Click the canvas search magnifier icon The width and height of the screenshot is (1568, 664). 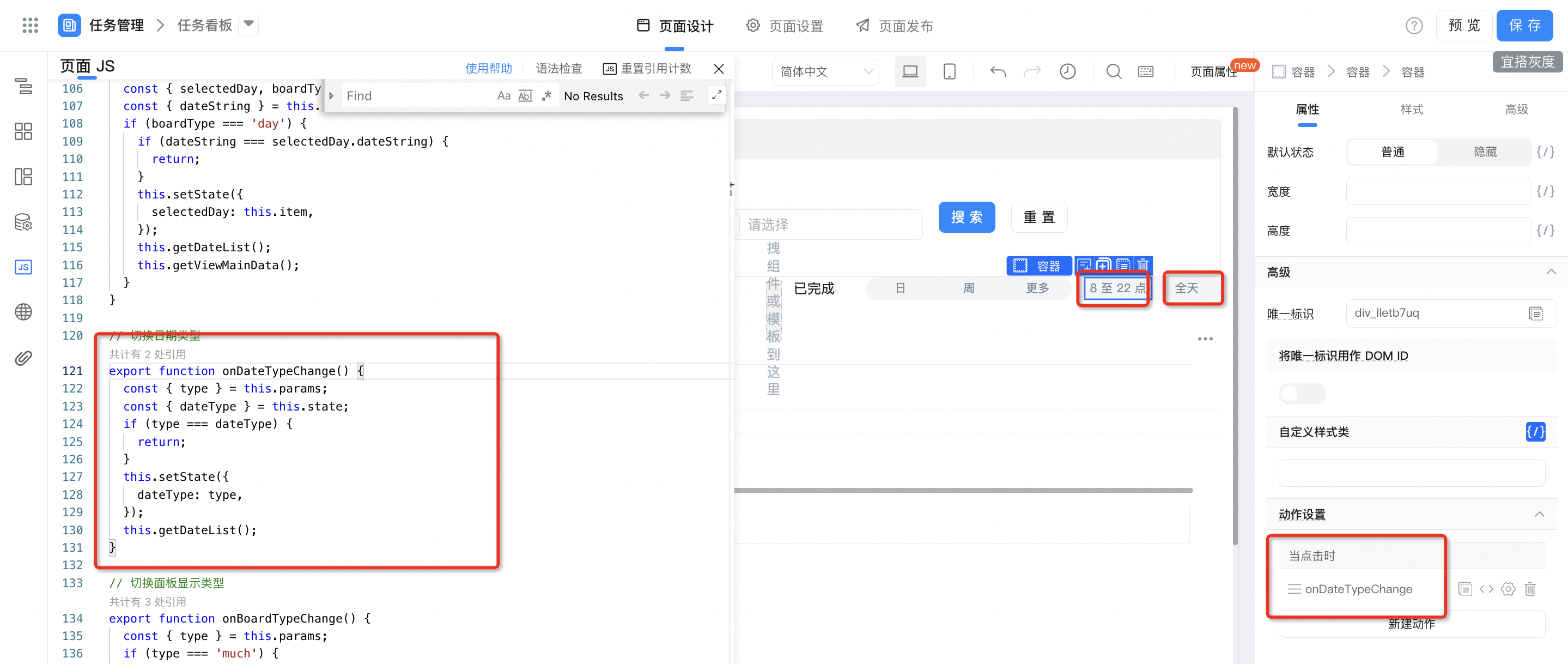point(1113,71)
